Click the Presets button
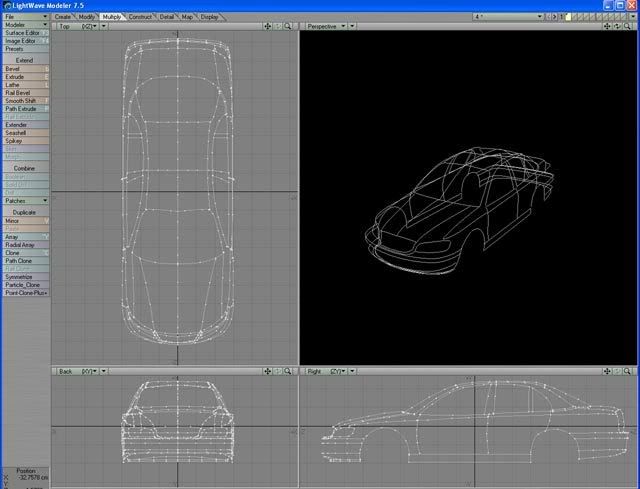Image resolution: width=640 pixels, height=489 pixels. [26, 49]
